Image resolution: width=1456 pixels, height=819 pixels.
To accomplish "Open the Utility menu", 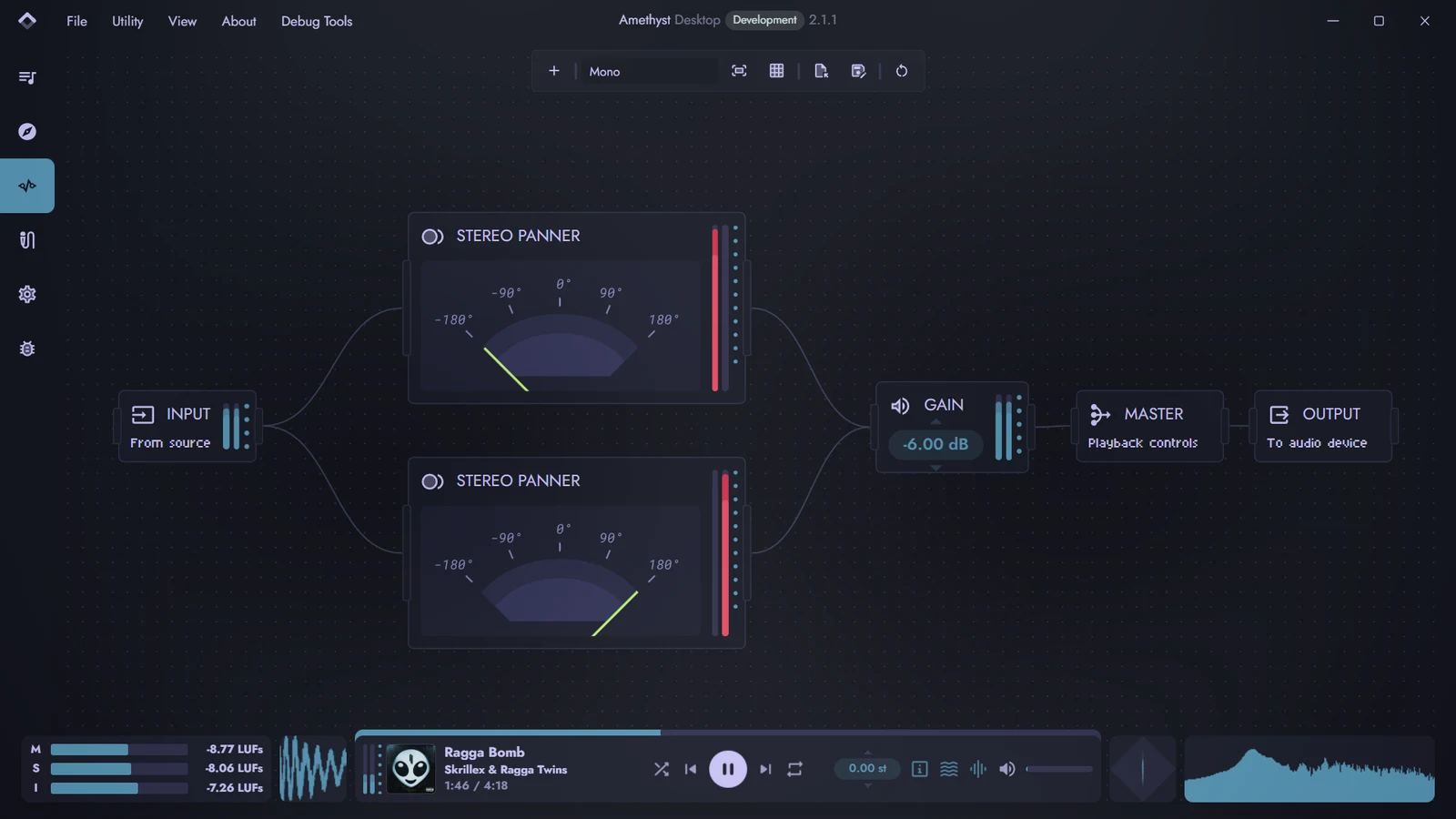I will click(127, 21).
